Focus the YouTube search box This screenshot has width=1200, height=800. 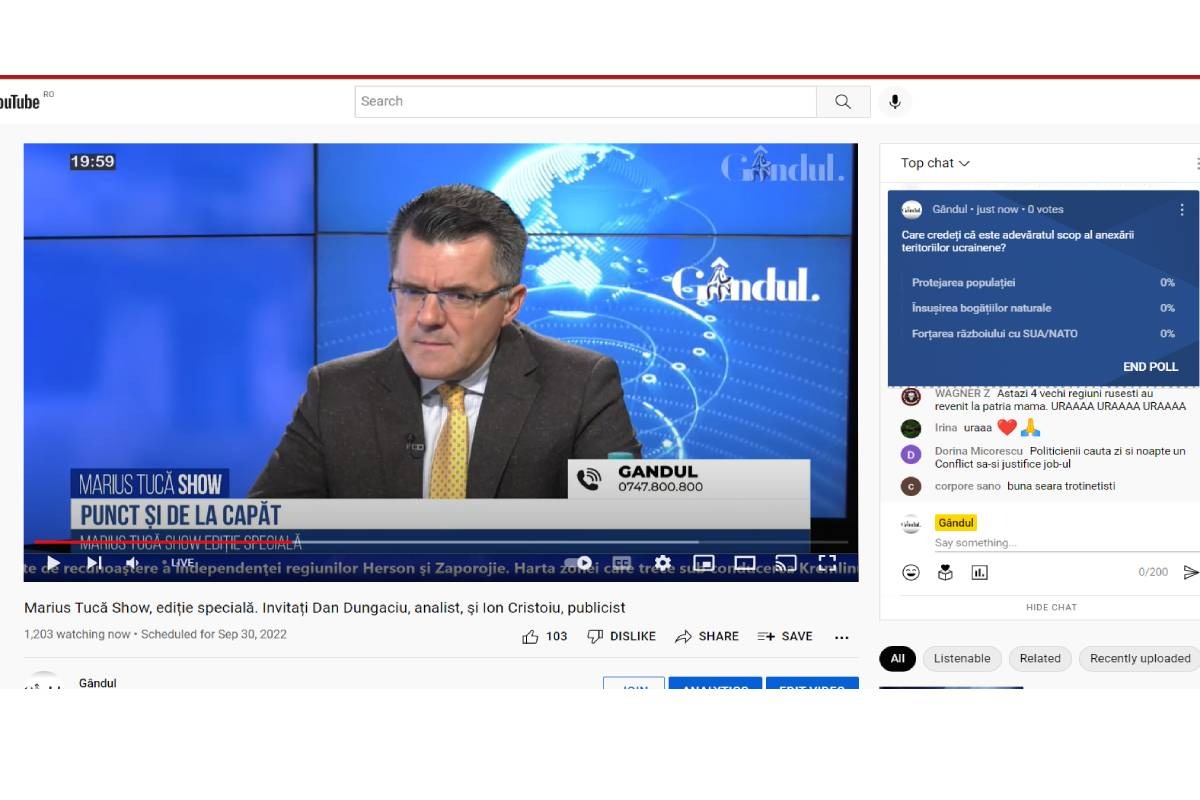click(585, 101)
